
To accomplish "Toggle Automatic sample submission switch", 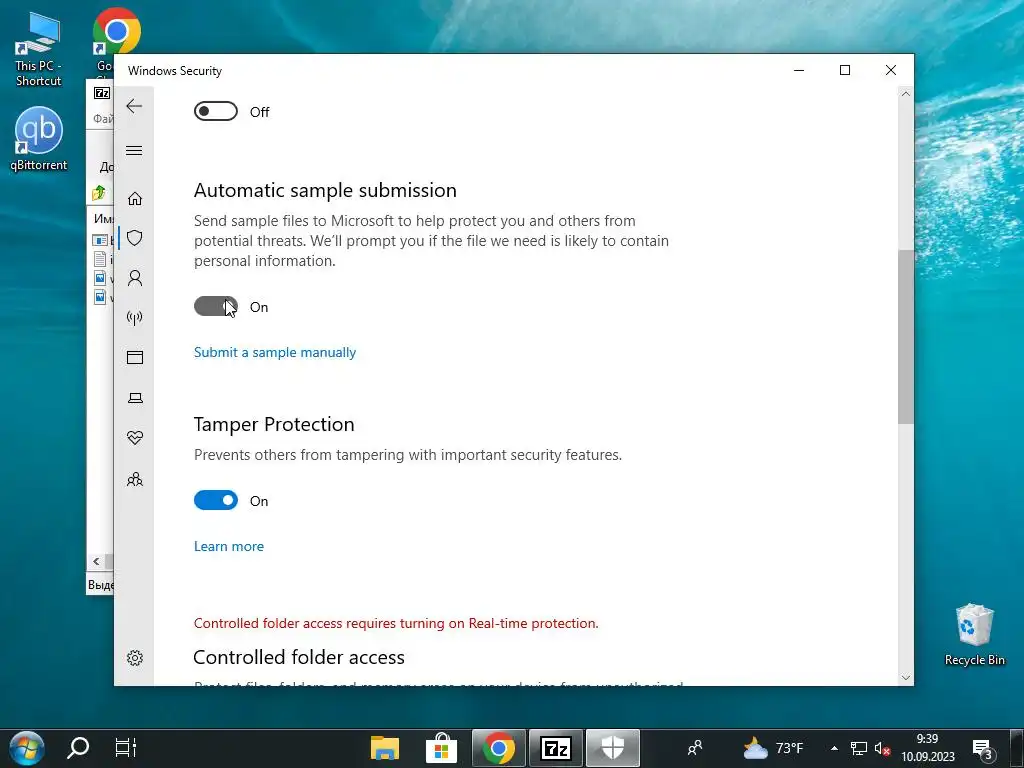I will tap(216, 306).
